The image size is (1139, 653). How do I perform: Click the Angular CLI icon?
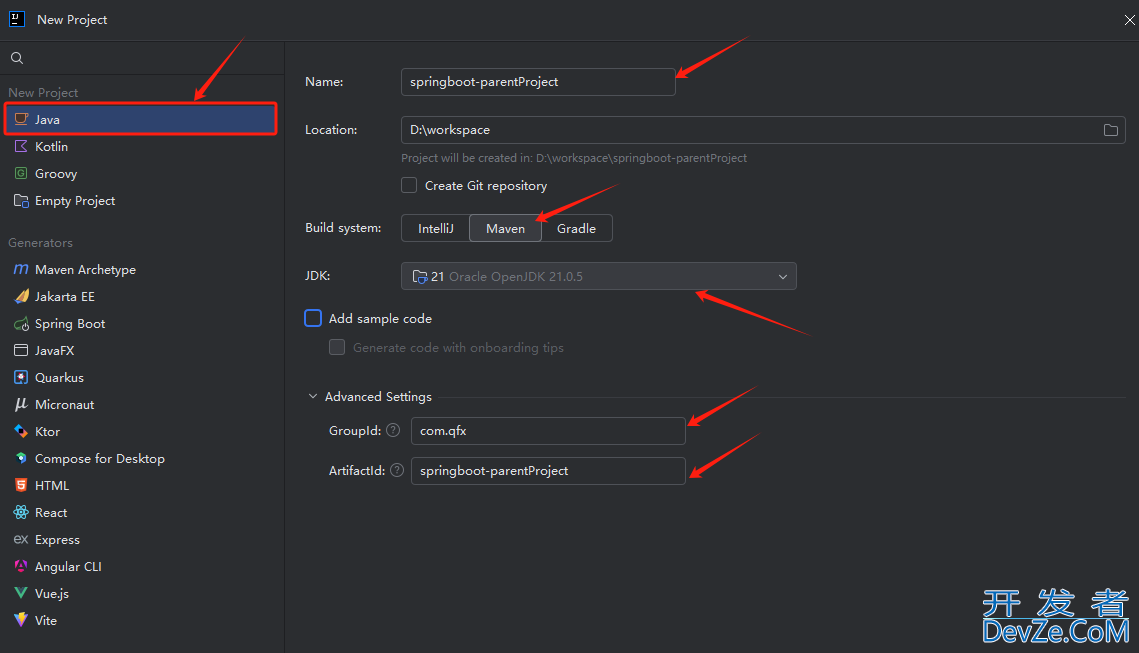pos(21,567)
